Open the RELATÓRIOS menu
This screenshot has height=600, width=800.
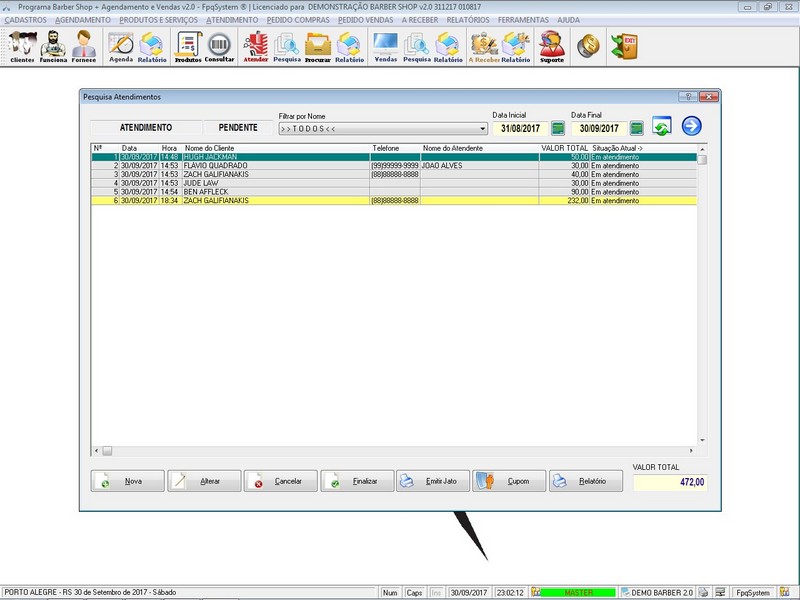pos(468,20)
